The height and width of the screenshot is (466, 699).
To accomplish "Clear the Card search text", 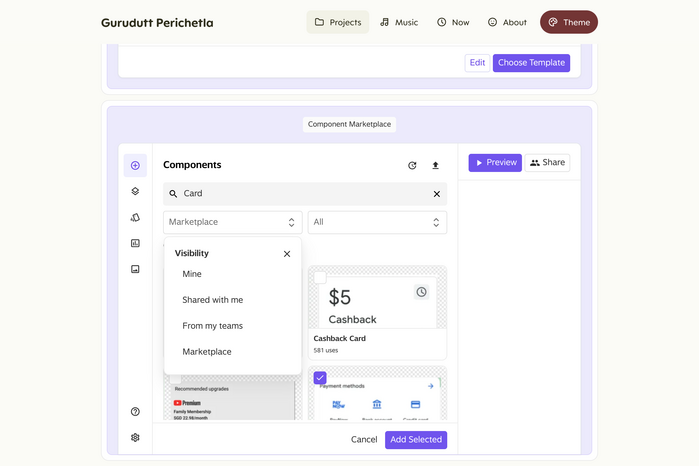I will point(436,194).
